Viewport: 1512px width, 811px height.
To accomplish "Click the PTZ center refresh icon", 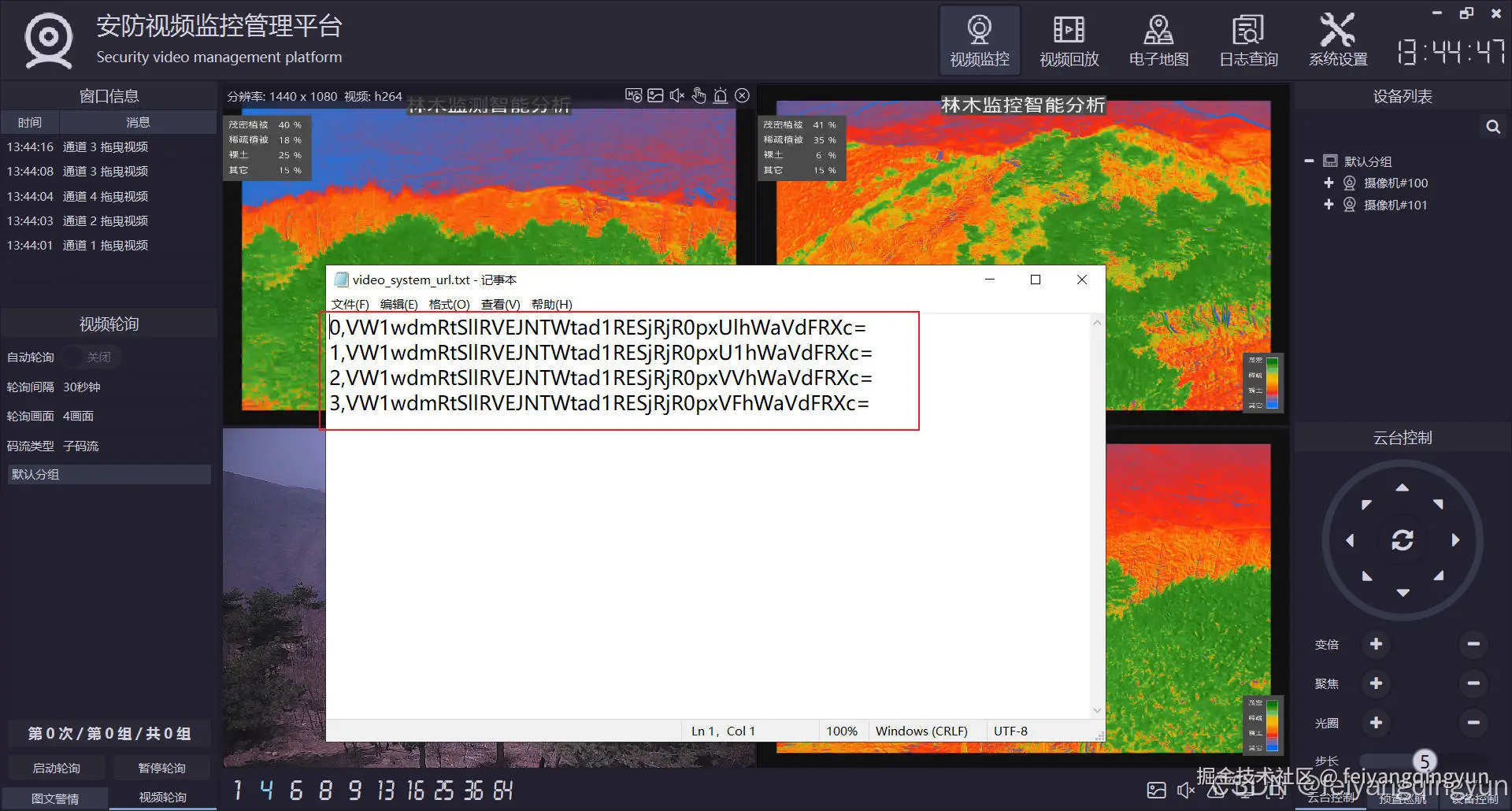I will [1403, 540].
